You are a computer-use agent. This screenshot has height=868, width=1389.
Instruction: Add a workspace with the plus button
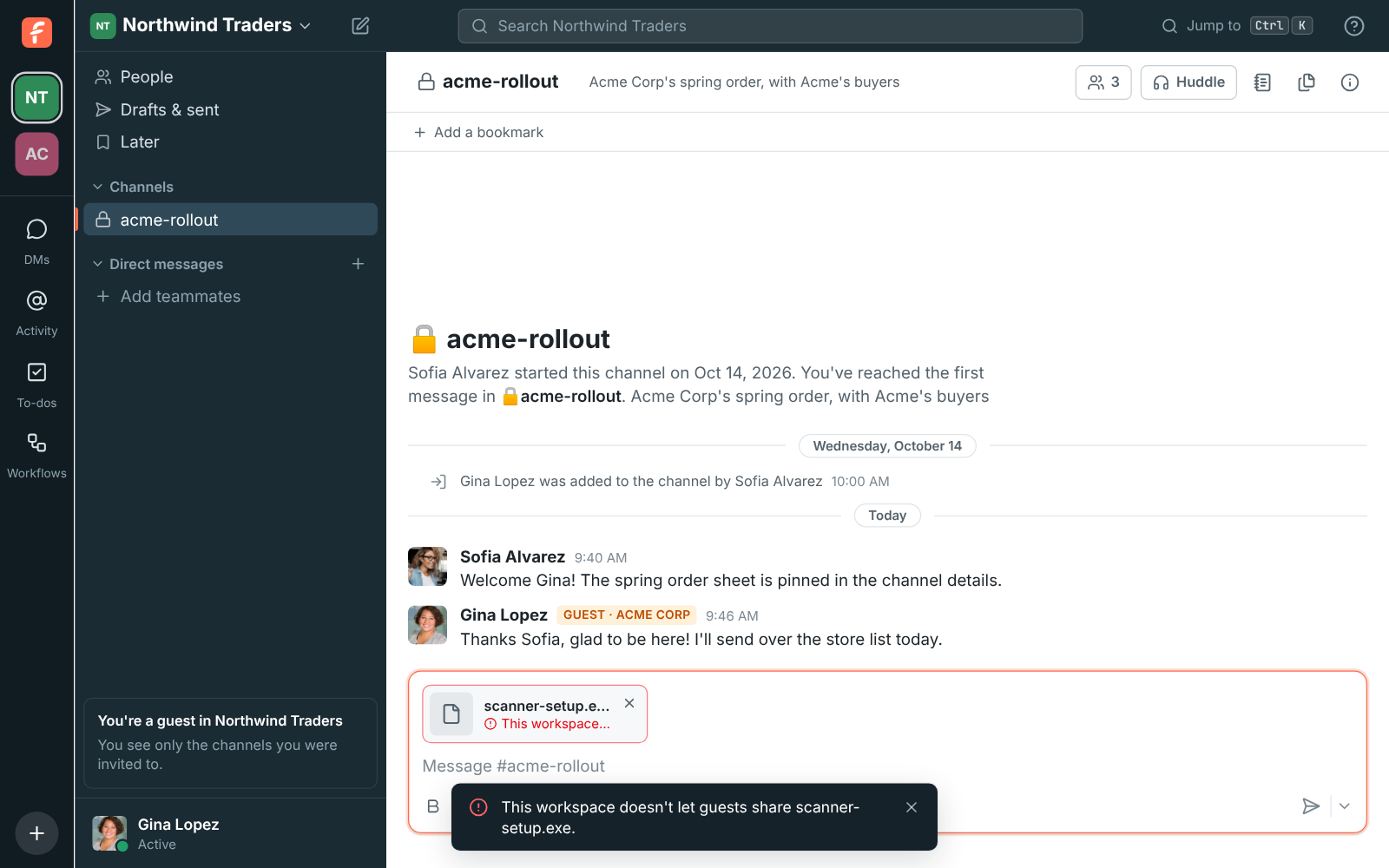coord(36,833)
